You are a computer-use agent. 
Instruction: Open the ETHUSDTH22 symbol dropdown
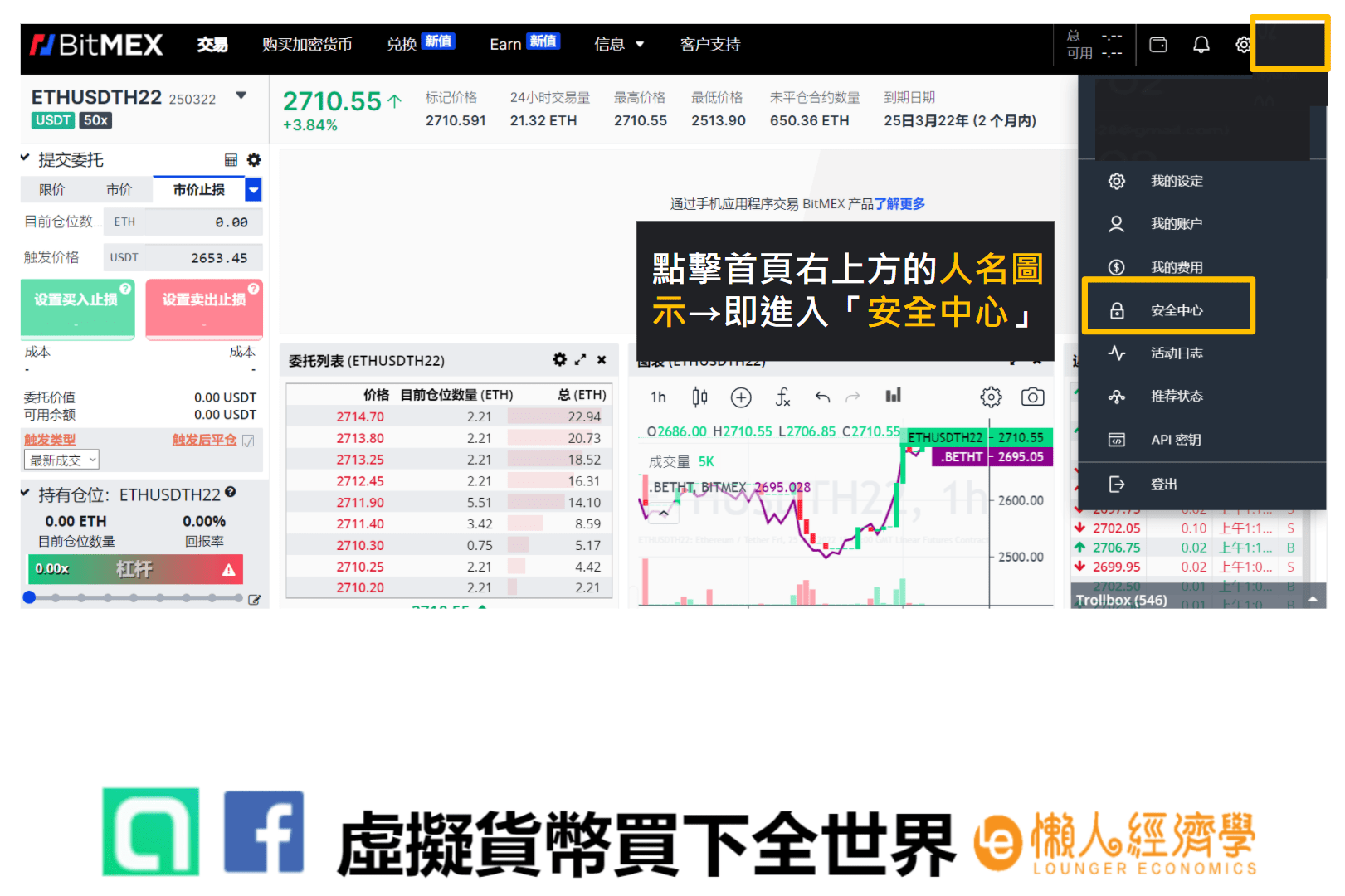pyautogui.click(x=241, y=95)
